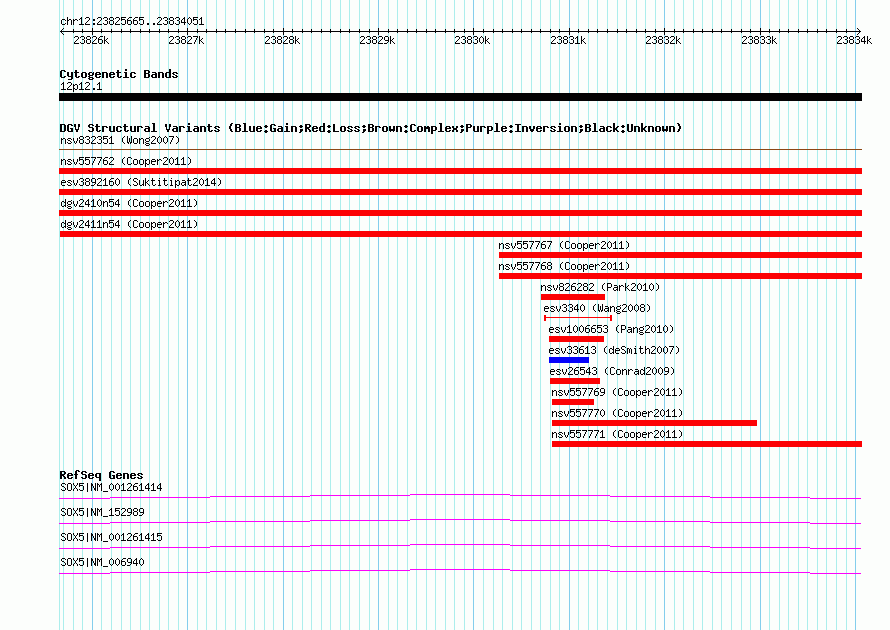Click the magenta SOX5 NM_001261415 transcript line
Screen dimensions: 890x630
click(460, 547)
